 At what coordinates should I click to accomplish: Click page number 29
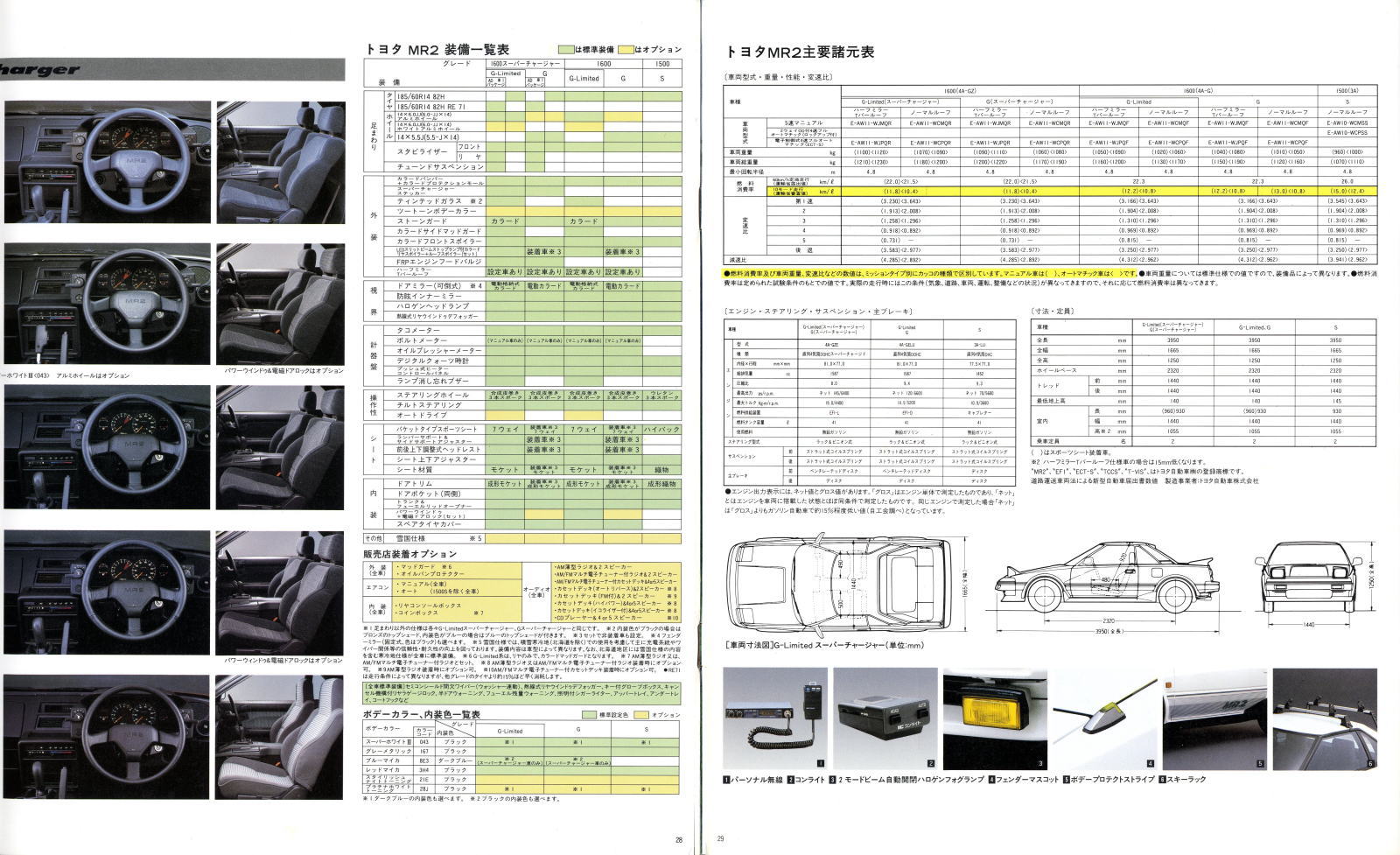tap(719, 840)
